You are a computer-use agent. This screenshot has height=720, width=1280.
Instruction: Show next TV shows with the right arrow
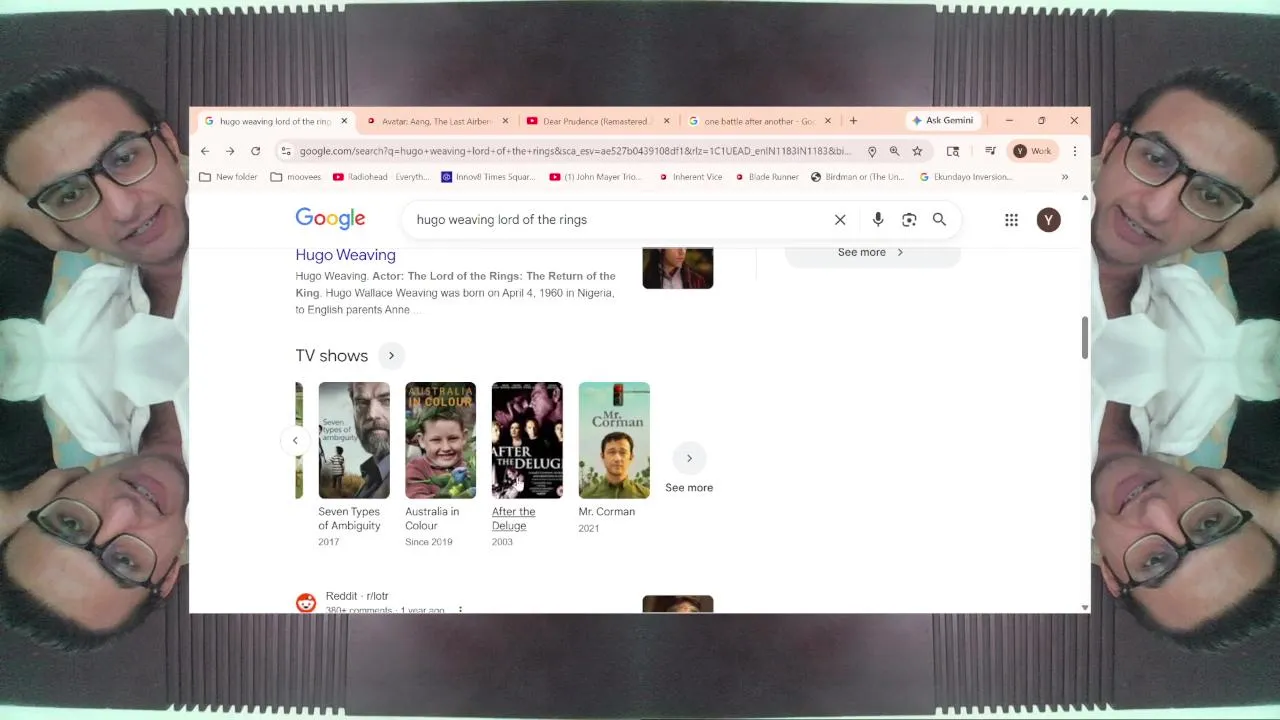coord(689,458)
